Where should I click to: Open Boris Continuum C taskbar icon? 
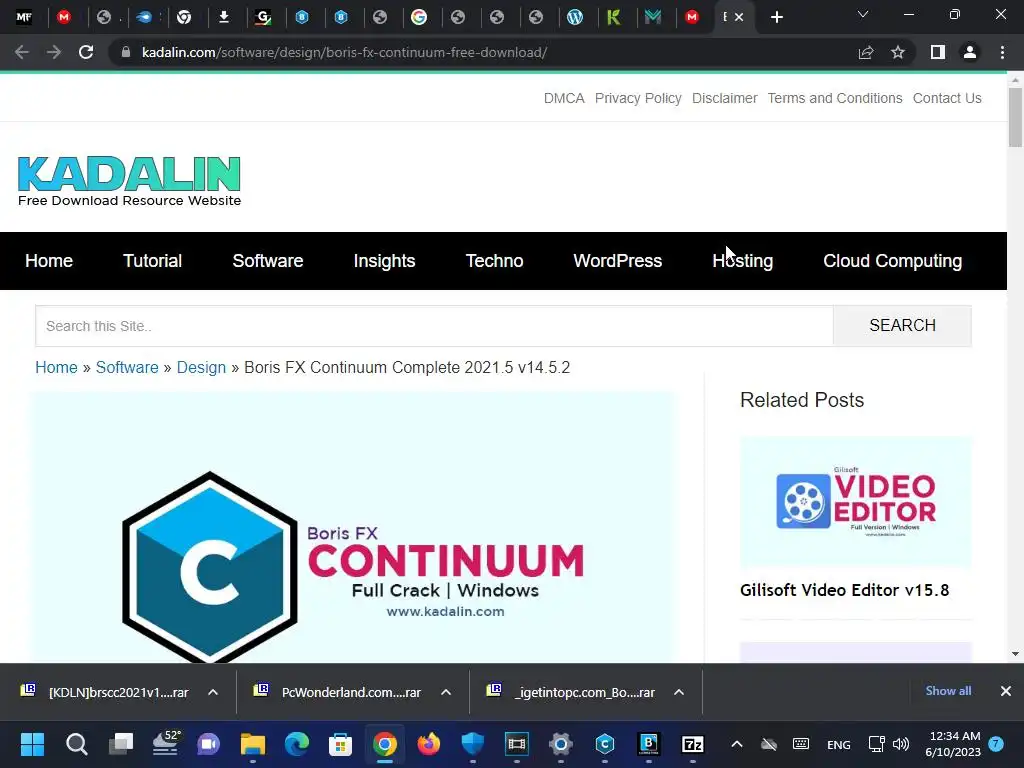(605, 744)
